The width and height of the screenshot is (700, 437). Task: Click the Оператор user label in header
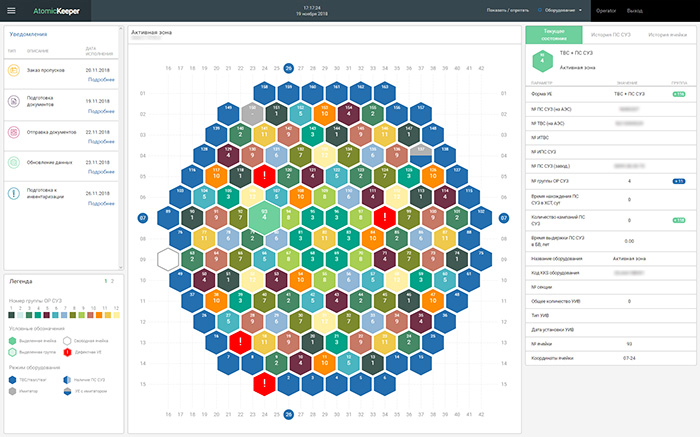click(605, 10)
